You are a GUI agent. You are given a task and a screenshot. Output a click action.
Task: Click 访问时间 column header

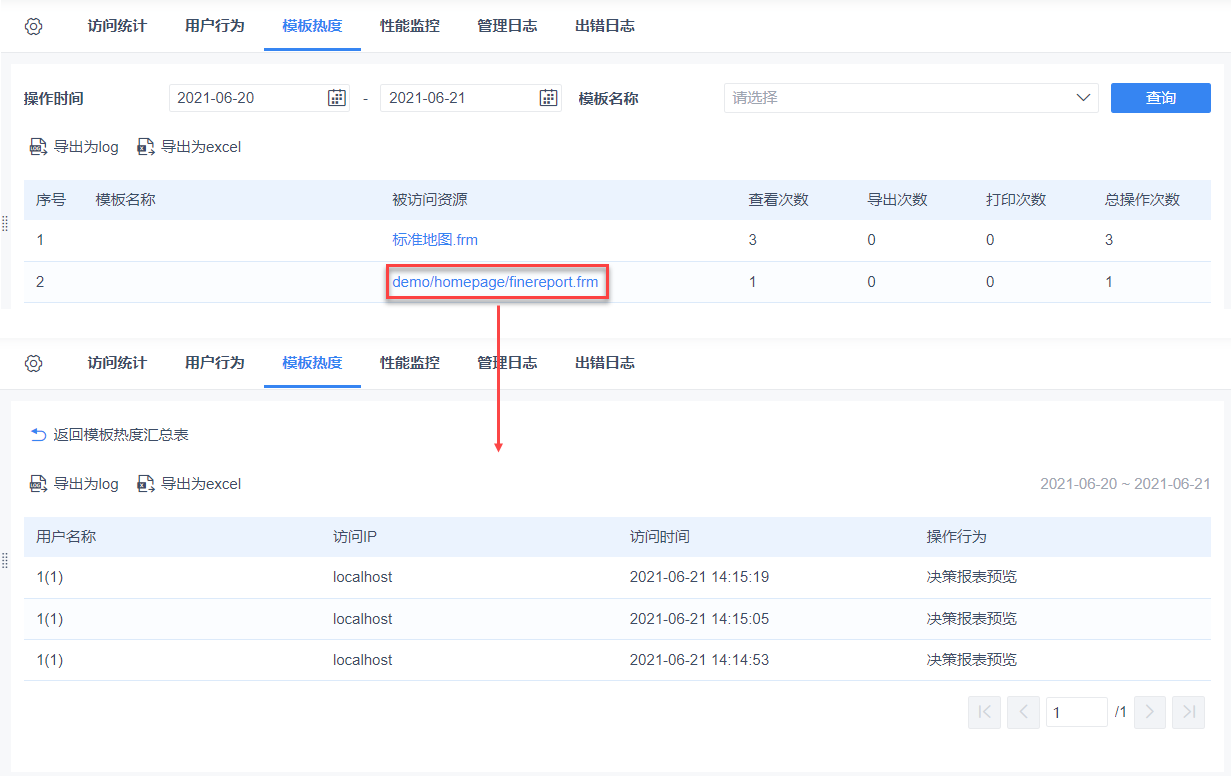[x=660, y=537]
